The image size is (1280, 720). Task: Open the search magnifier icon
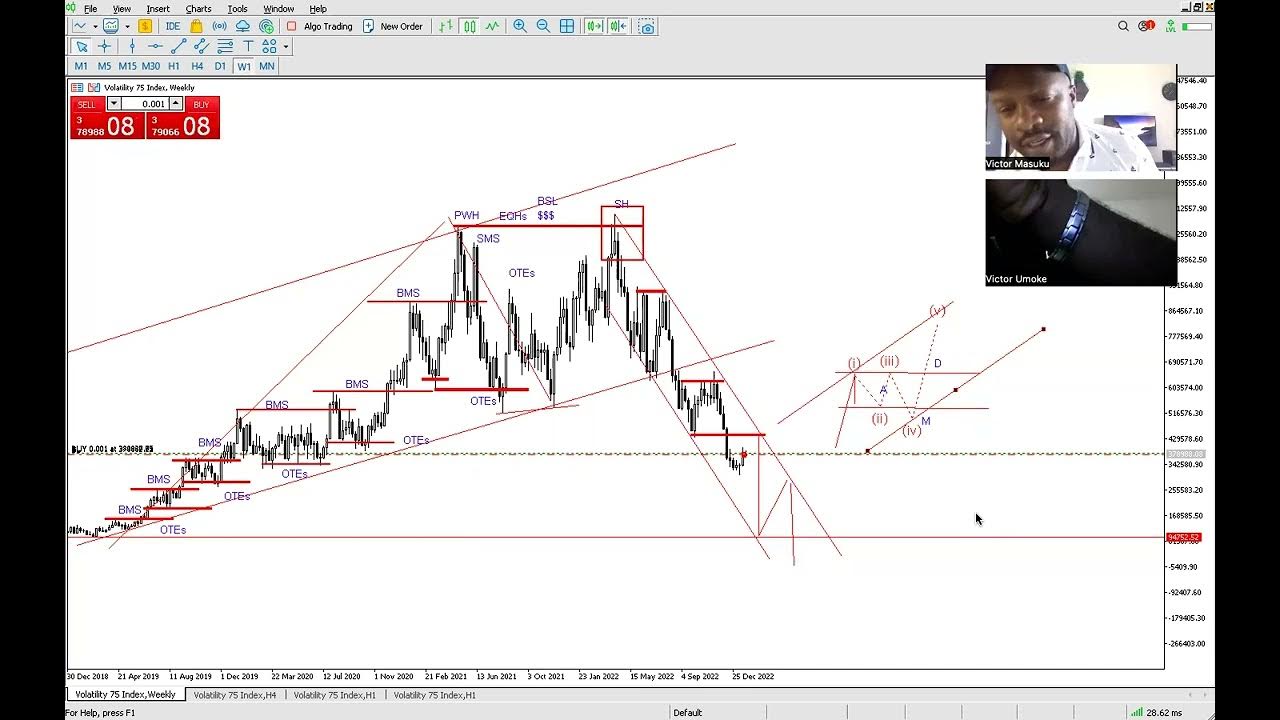pos(1123,26)
